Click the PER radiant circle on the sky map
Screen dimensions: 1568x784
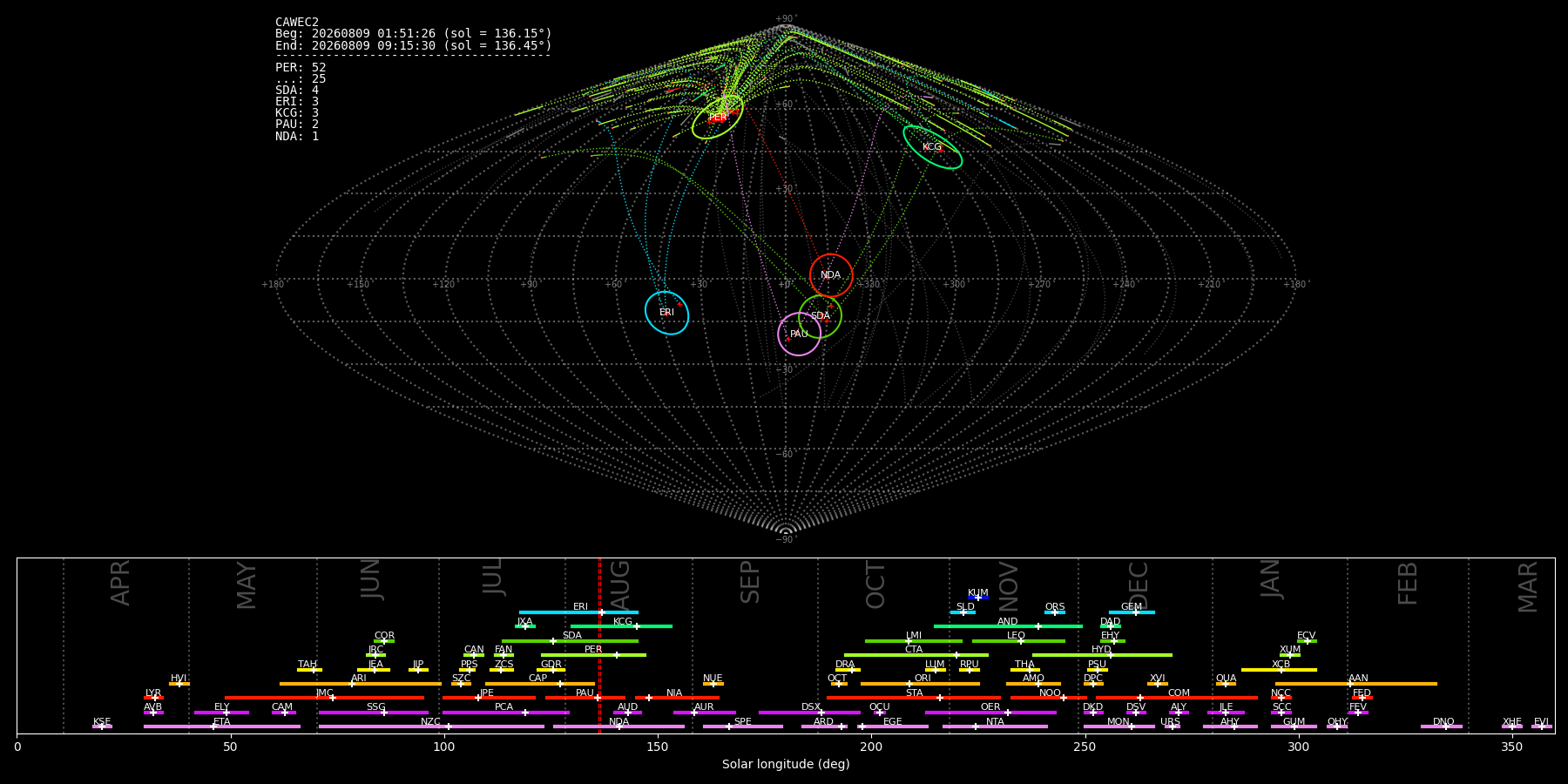pos(718,117)
